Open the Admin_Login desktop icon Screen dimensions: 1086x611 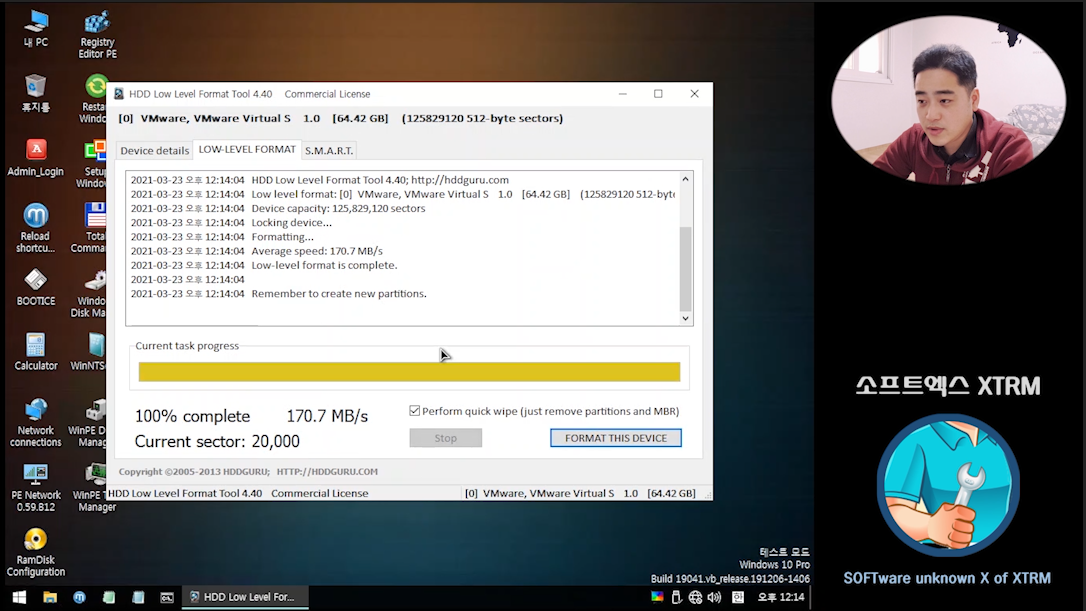click(x=35, y=157)
